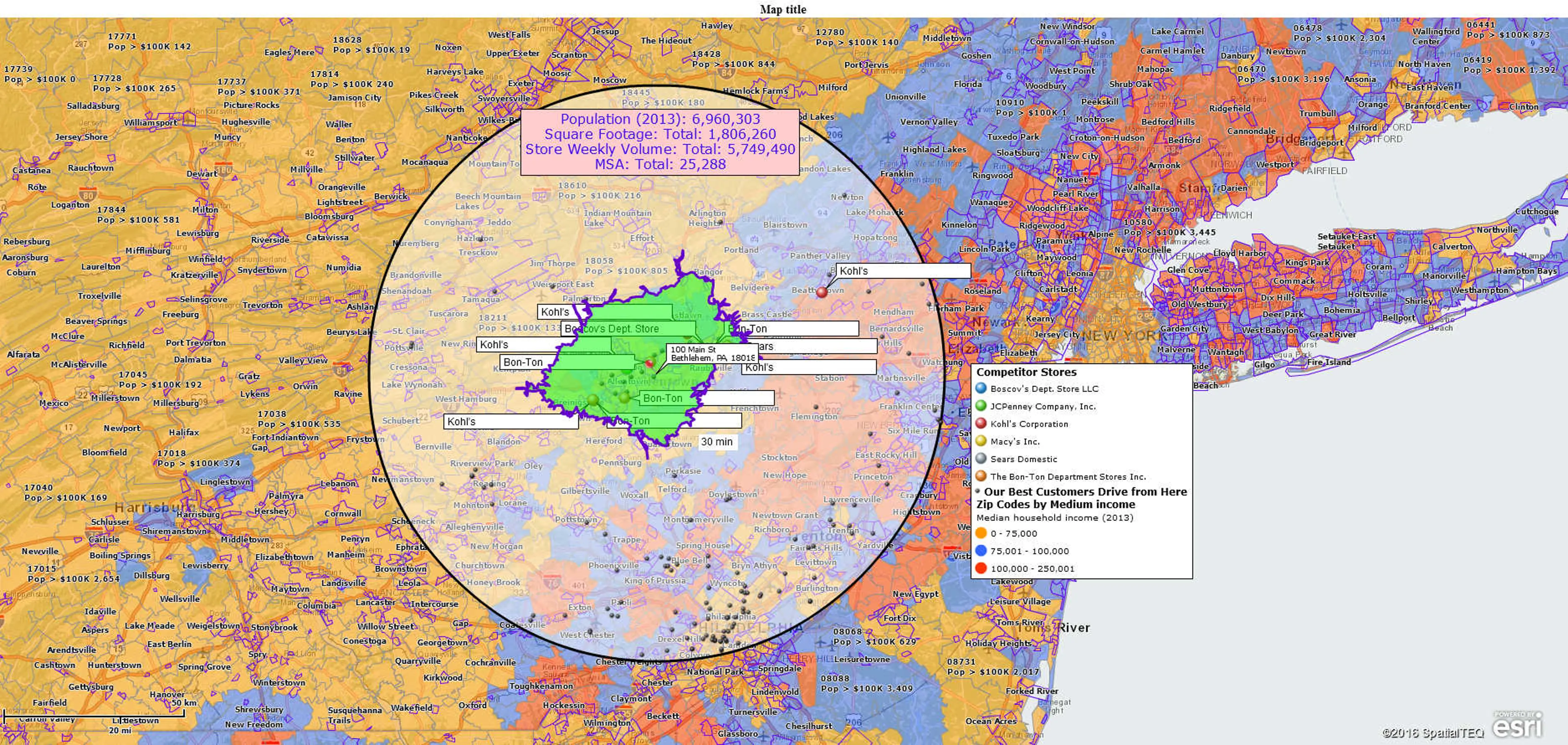Viewport: 1568px width, 745px height.
Task: Select the 100 Main St Bethlehem address callout
Action: [712, 354]
